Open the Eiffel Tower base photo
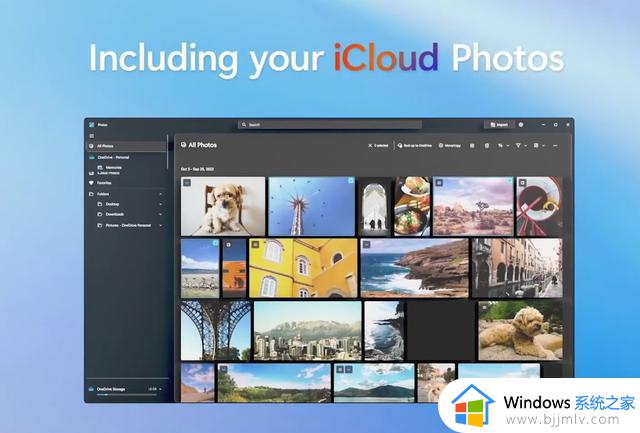 coord(216,331)
